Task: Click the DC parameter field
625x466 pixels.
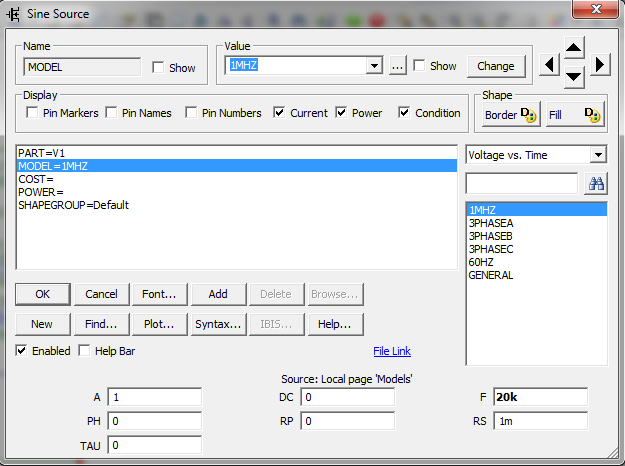Action: (x=348, y=397)
